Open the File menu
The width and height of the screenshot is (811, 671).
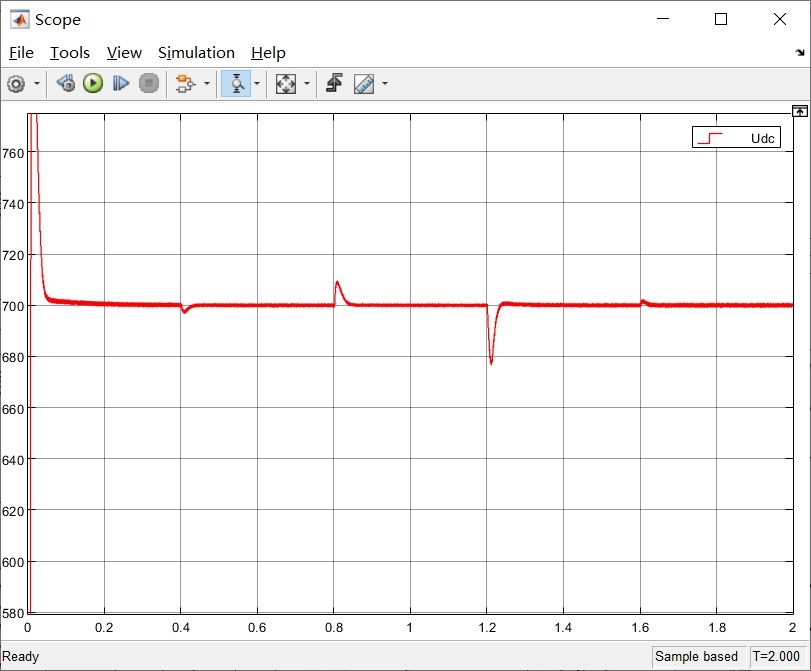(21, 53)
